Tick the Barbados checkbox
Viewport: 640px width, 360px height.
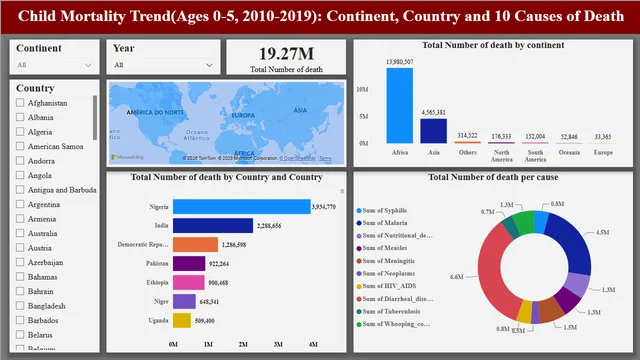(x=20, y=320)
